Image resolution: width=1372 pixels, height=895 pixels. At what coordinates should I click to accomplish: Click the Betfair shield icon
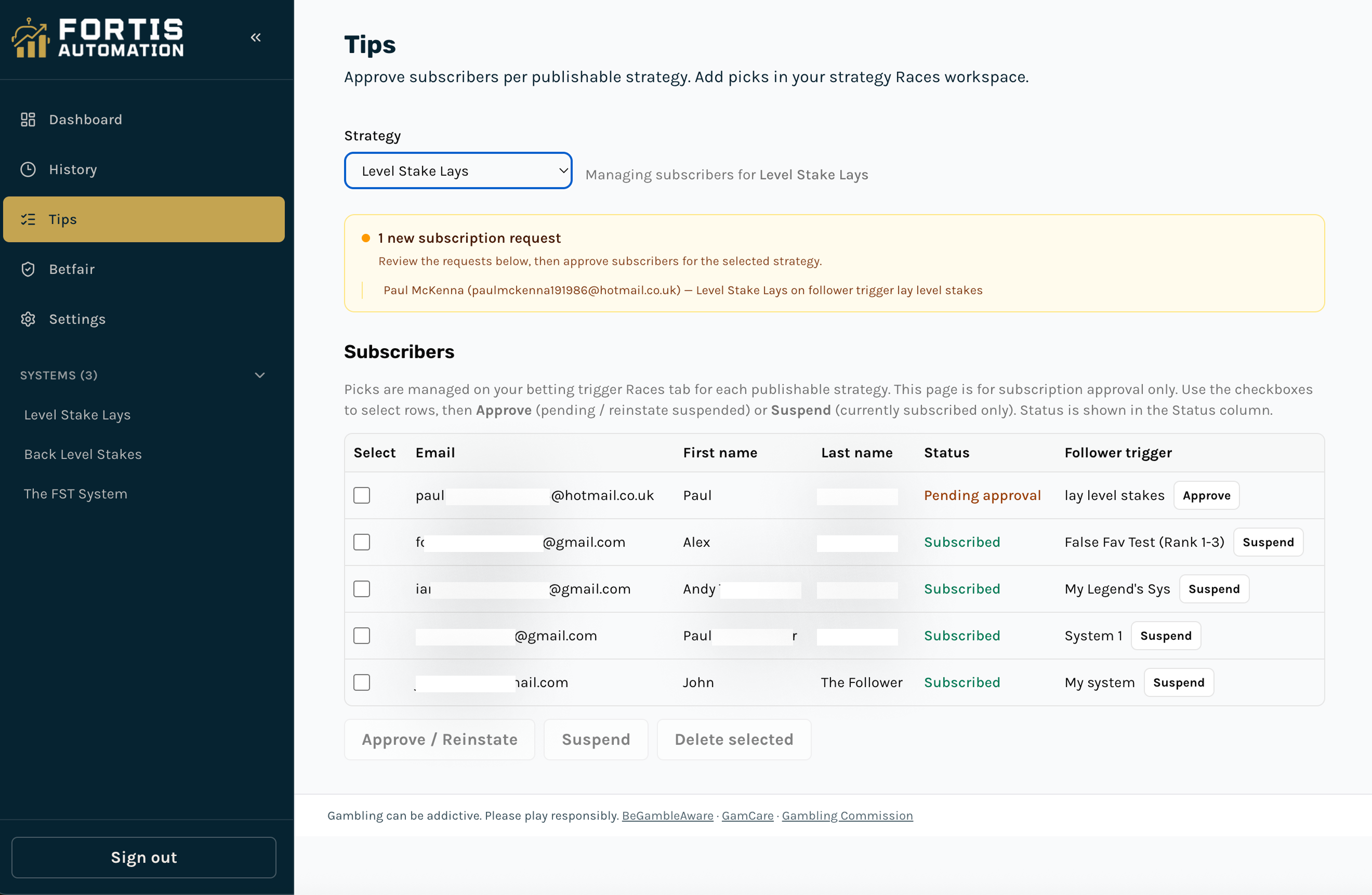coord(28,269)
